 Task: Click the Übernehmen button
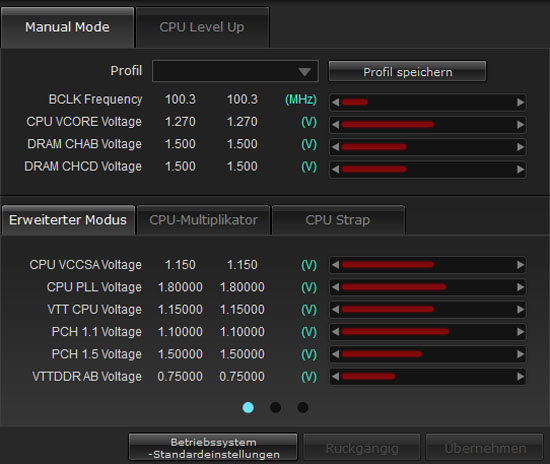[485, 448]
